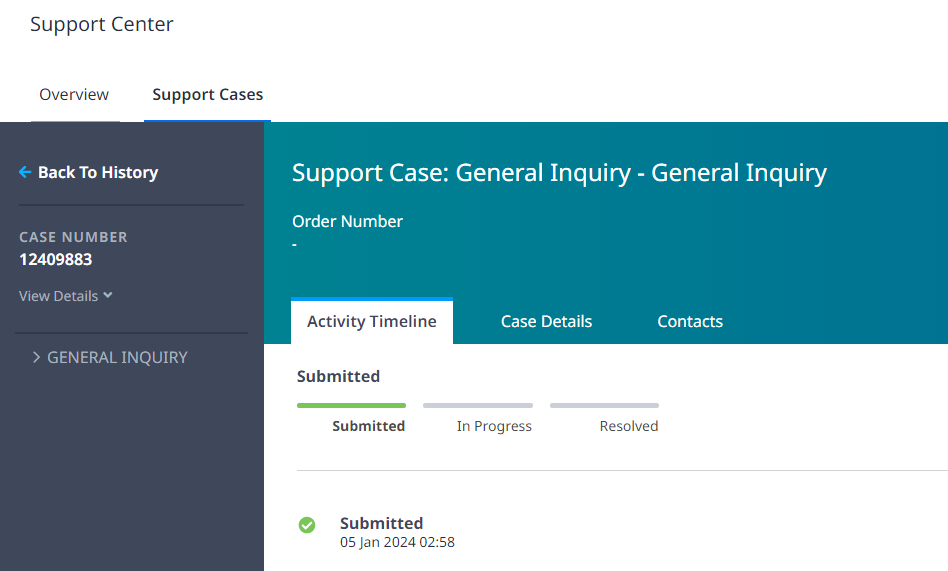This screenshot has width=948, height=571.
Task: Click the Submitted stage label under progress bar
Action: [369, 426]
